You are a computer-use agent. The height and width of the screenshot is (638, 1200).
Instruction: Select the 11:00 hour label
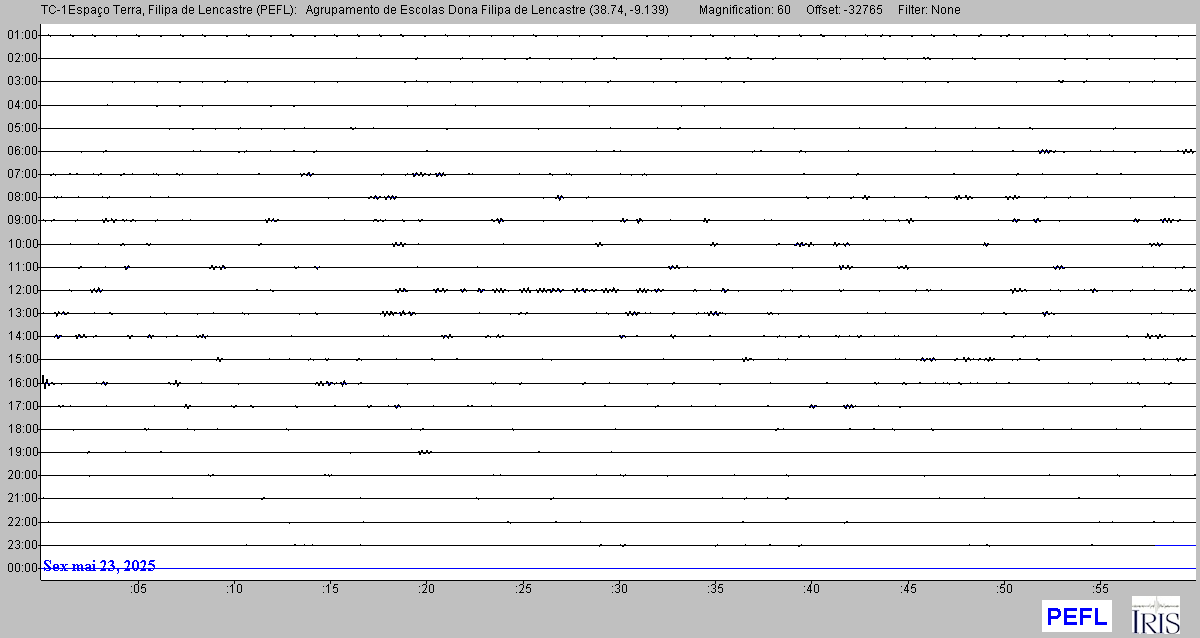click(x=22, y=267)
